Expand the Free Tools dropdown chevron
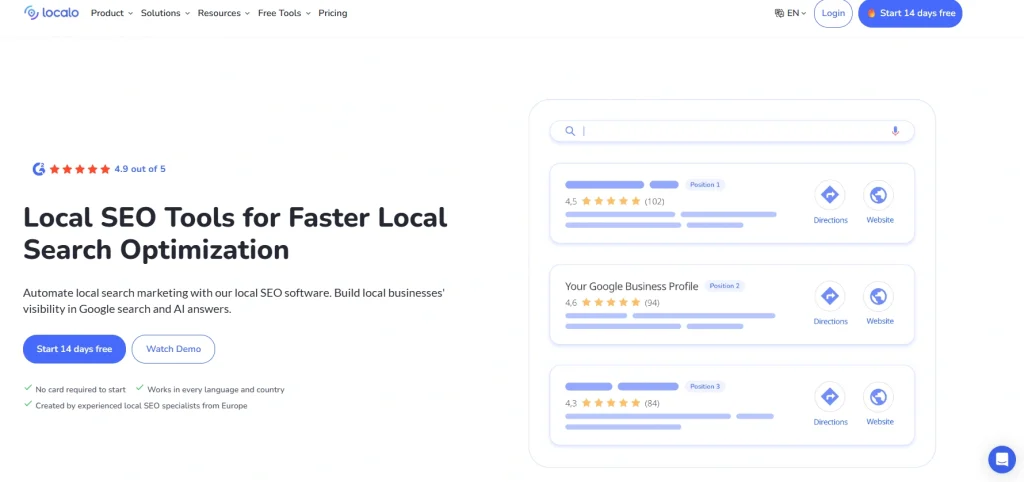The width and height of the screenshot is (1024, 482). click(308, 13)
